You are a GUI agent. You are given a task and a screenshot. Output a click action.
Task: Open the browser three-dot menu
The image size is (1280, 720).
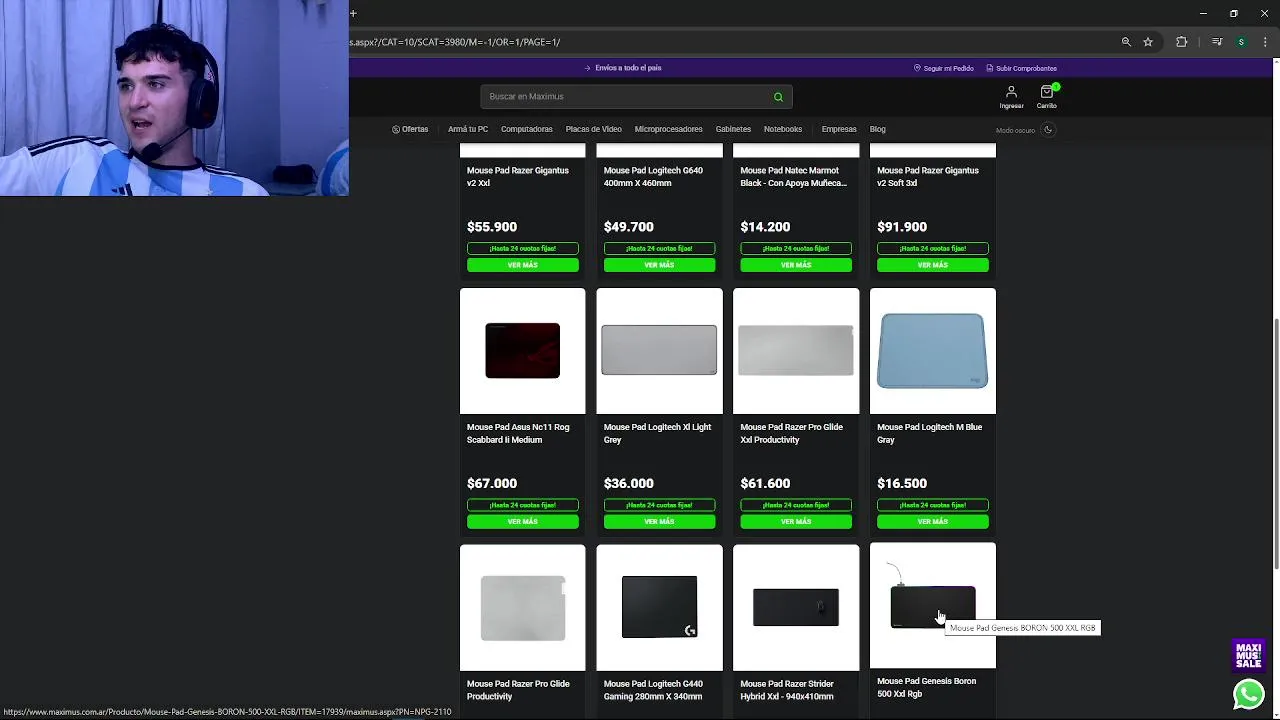(x=1265, y=42)
